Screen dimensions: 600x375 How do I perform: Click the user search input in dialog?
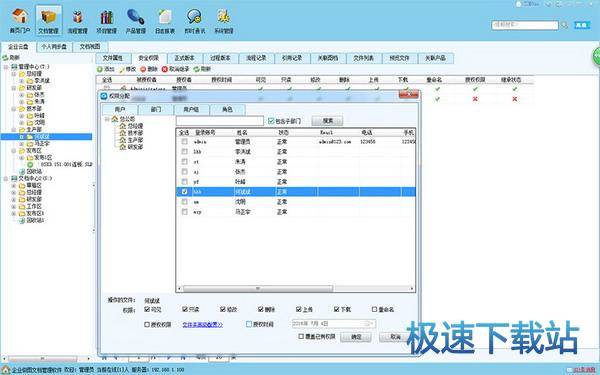tap(220, 121)
